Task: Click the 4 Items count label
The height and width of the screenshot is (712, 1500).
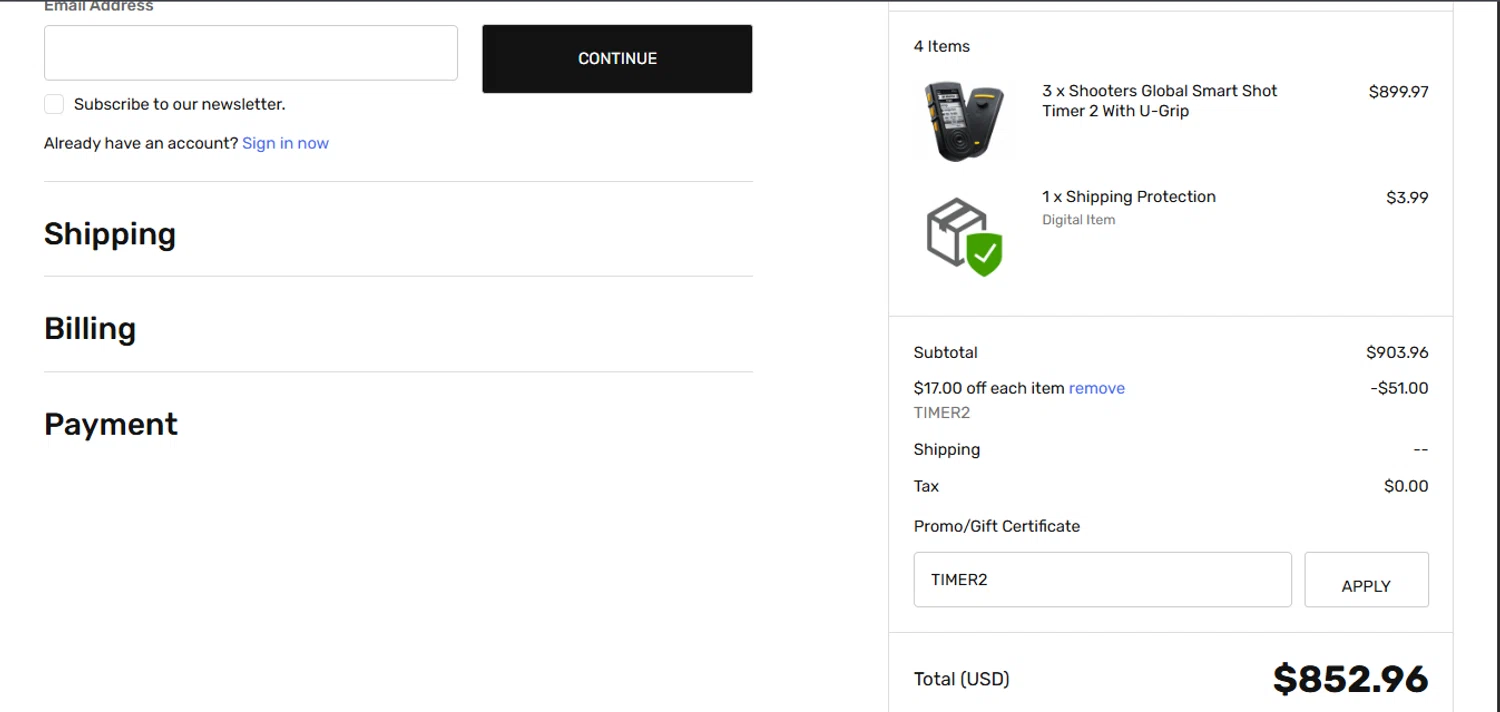Action: pos(941,46)
